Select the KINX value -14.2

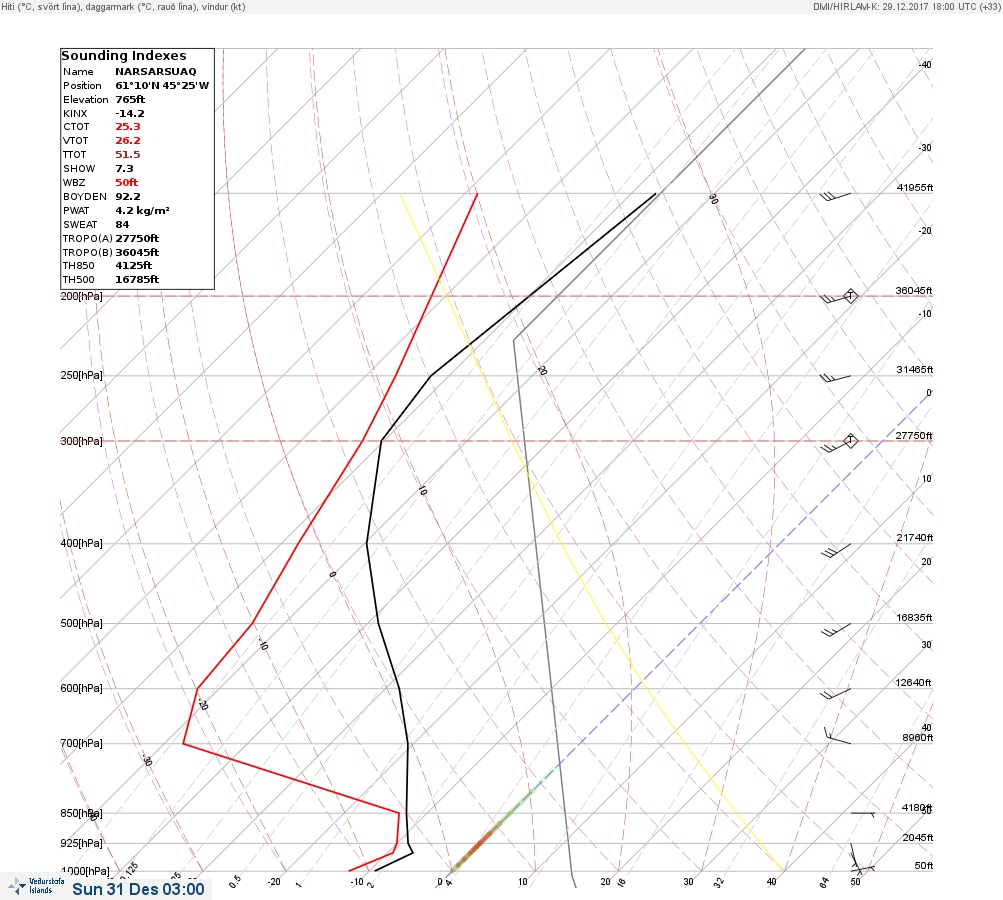click(x=130, y=114)
